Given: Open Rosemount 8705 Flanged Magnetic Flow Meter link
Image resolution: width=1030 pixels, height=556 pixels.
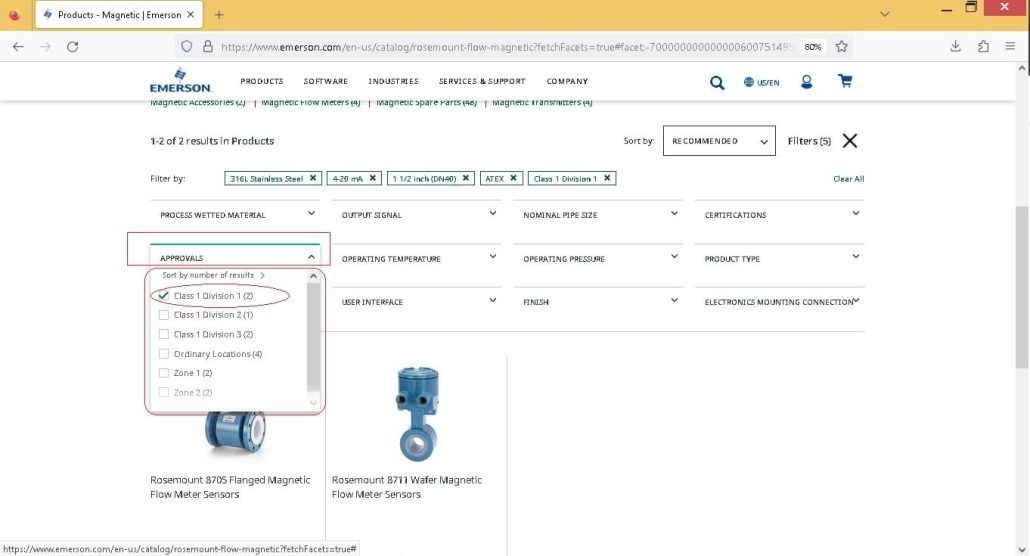Looking at the screenshot, I should click(230, 487).
